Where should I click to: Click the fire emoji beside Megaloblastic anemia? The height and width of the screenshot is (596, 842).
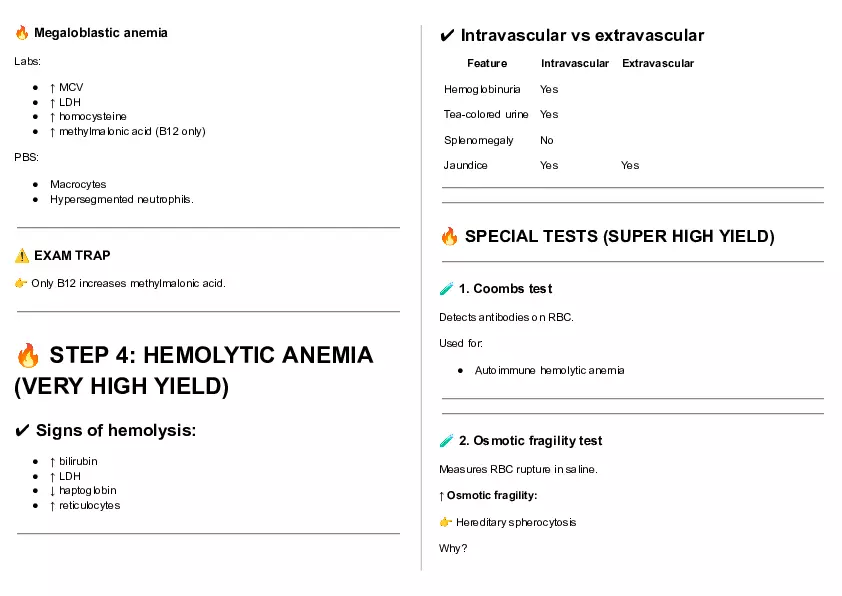click(22, 33)
